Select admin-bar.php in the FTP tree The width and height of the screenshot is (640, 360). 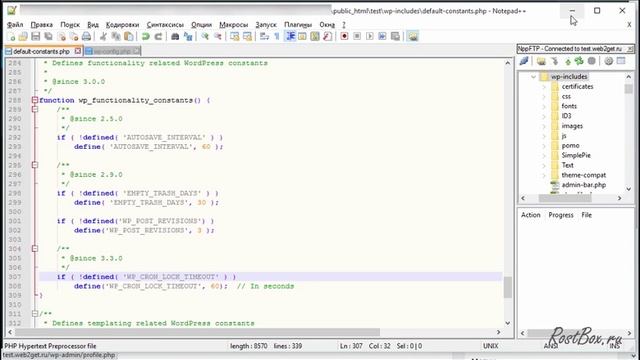[x=584, y=185]
